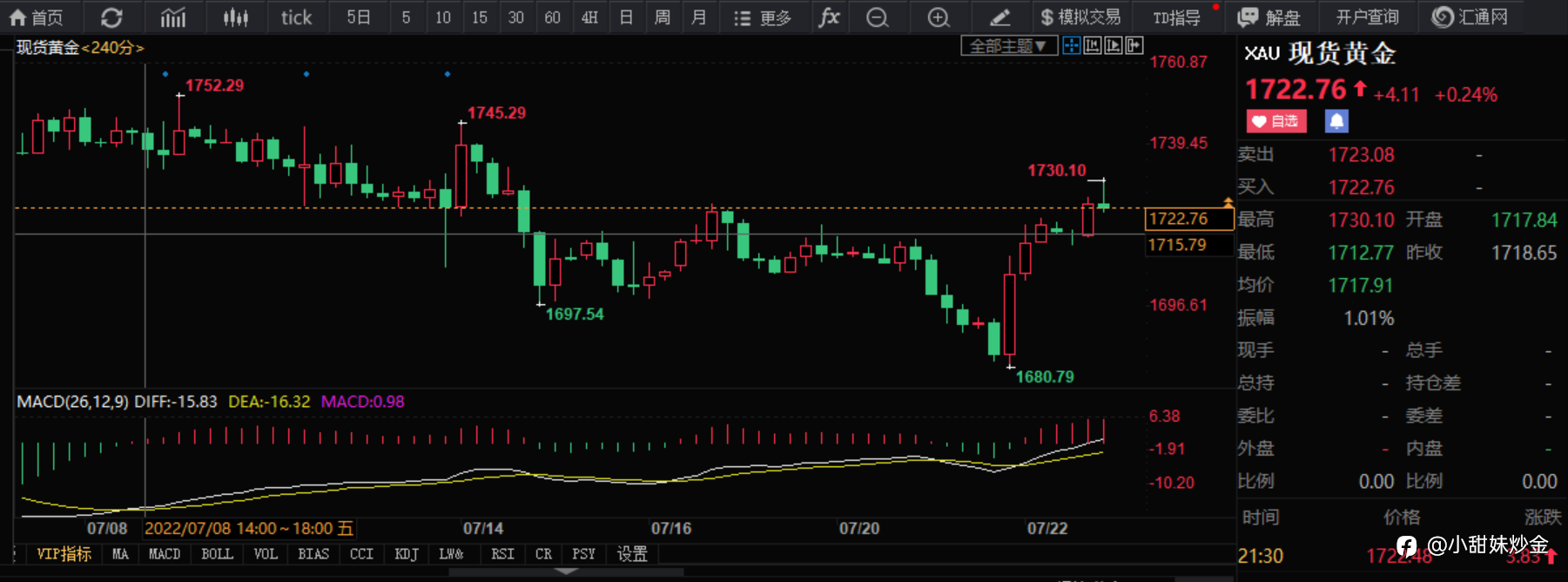The height and width of the screenshot is (582, 1568).
Task: Open the VIP指标 indicator tab
Action: pos(64,554)
